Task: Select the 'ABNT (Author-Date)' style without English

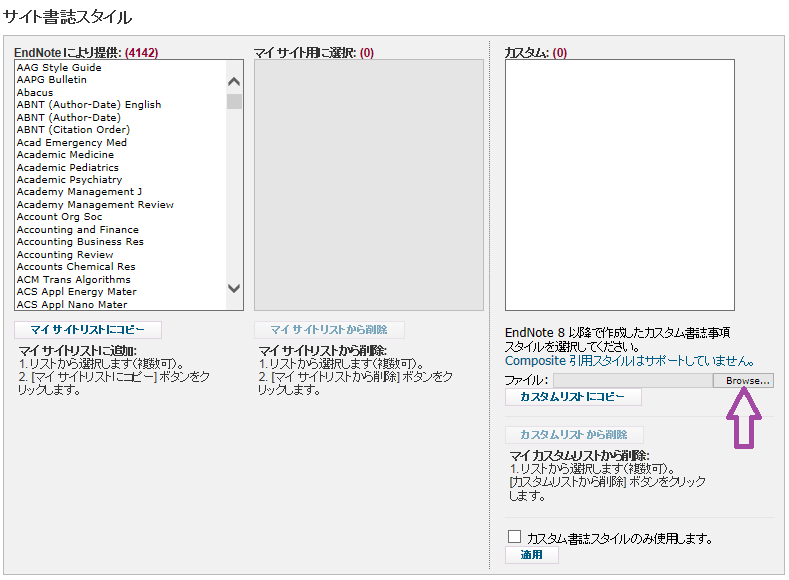Action: click(69, 117)
